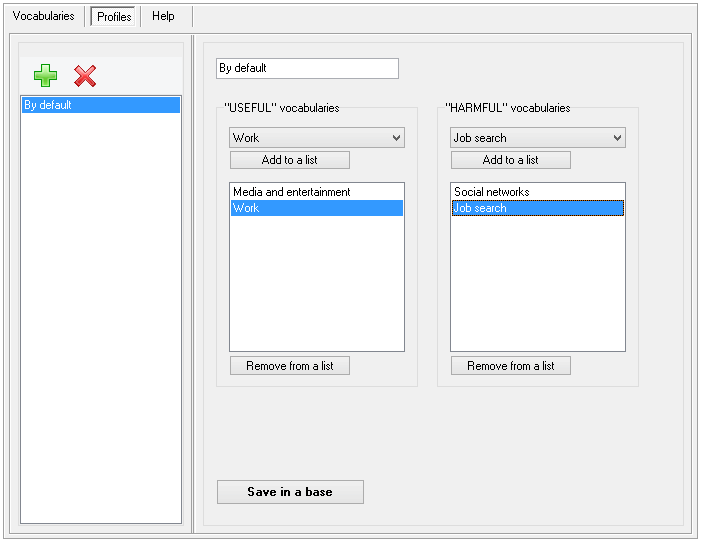This screenshot has width=702, height=542.
Task: Select 'Media and entertainment' in USEFUL list
Action: click(316, 192)
